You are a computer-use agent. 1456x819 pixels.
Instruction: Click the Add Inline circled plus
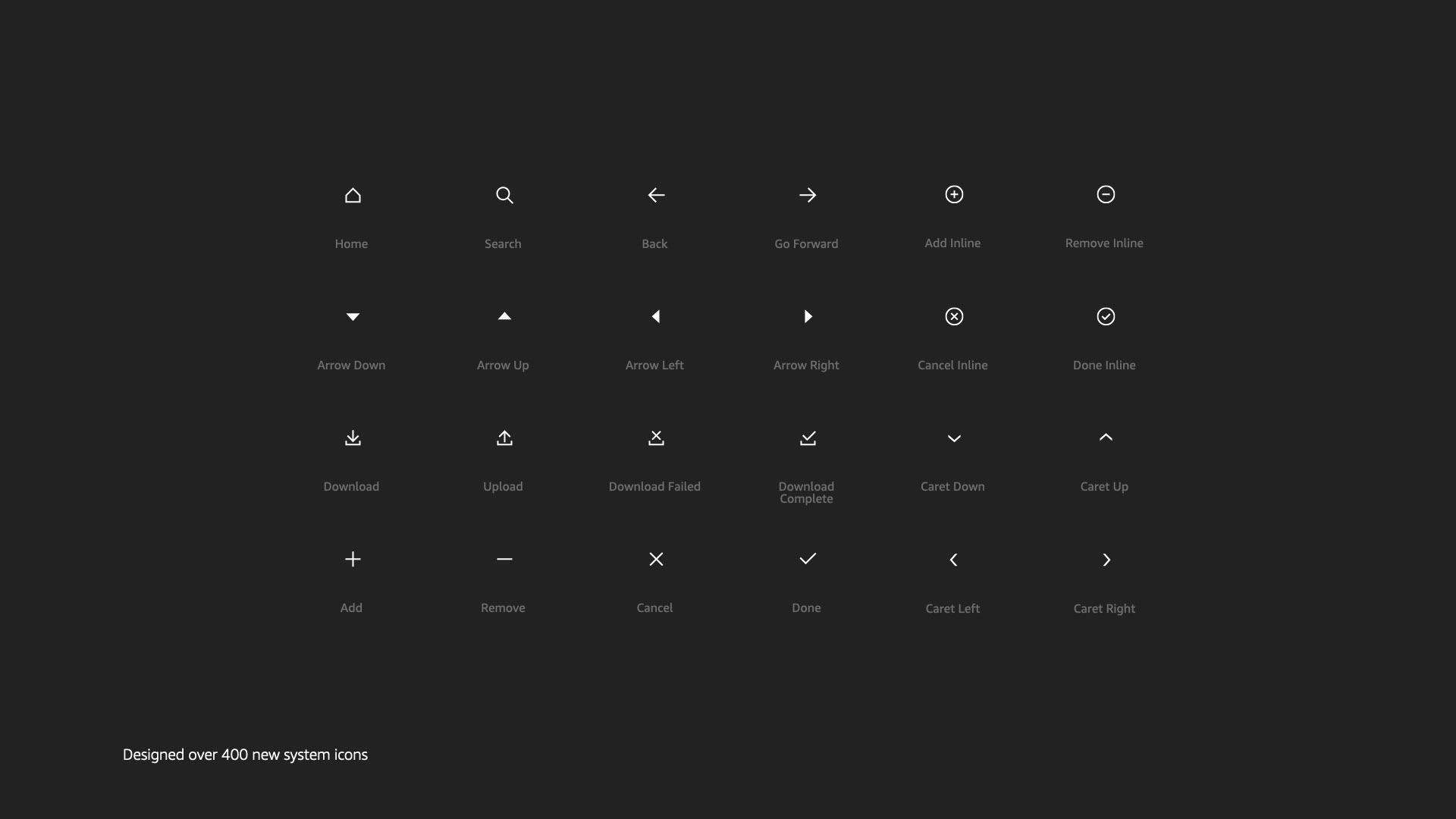954,194
